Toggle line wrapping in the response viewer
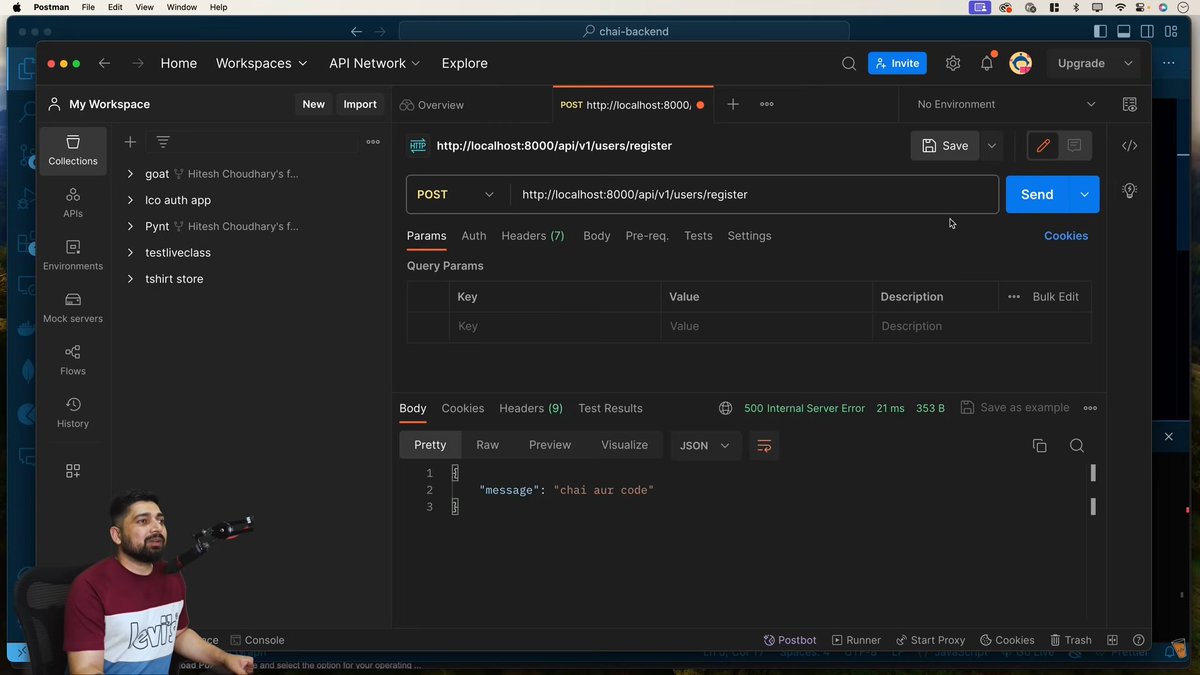Screen dimensions: 1200x675 tap(764, 445)
